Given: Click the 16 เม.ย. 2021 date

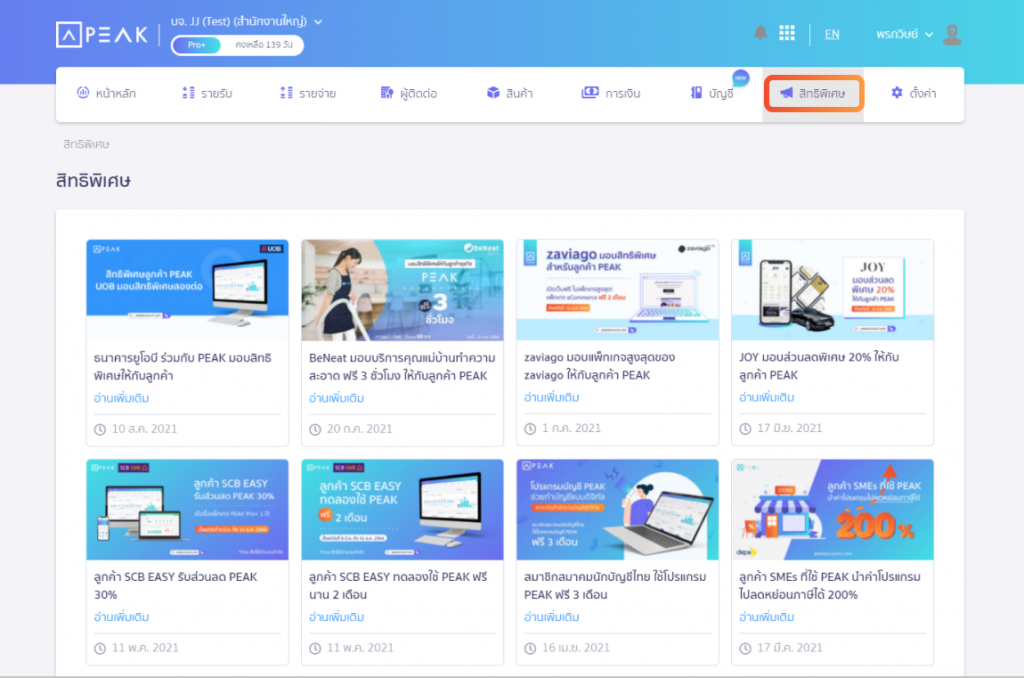Looking at the screenshot, I should (576, 648).
